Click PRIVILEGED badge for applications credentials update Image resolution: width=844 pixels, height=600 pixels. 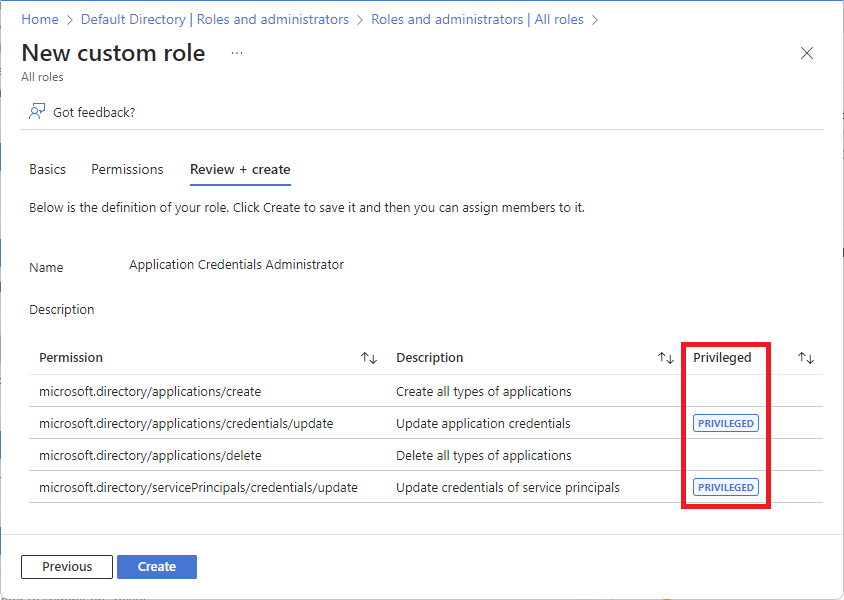click(x=726, y=423)
